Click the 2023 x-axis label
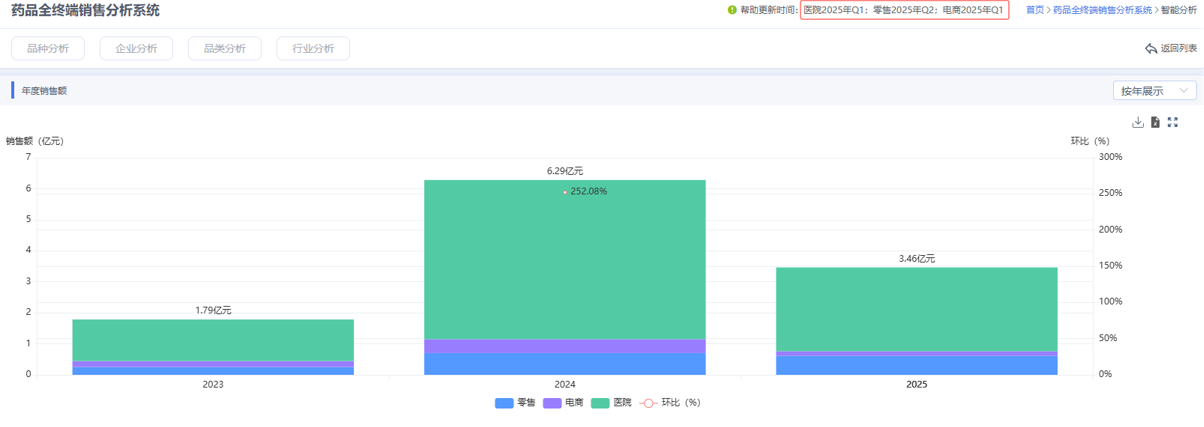Screen dimensions: 1204x427 coord(213,385)
